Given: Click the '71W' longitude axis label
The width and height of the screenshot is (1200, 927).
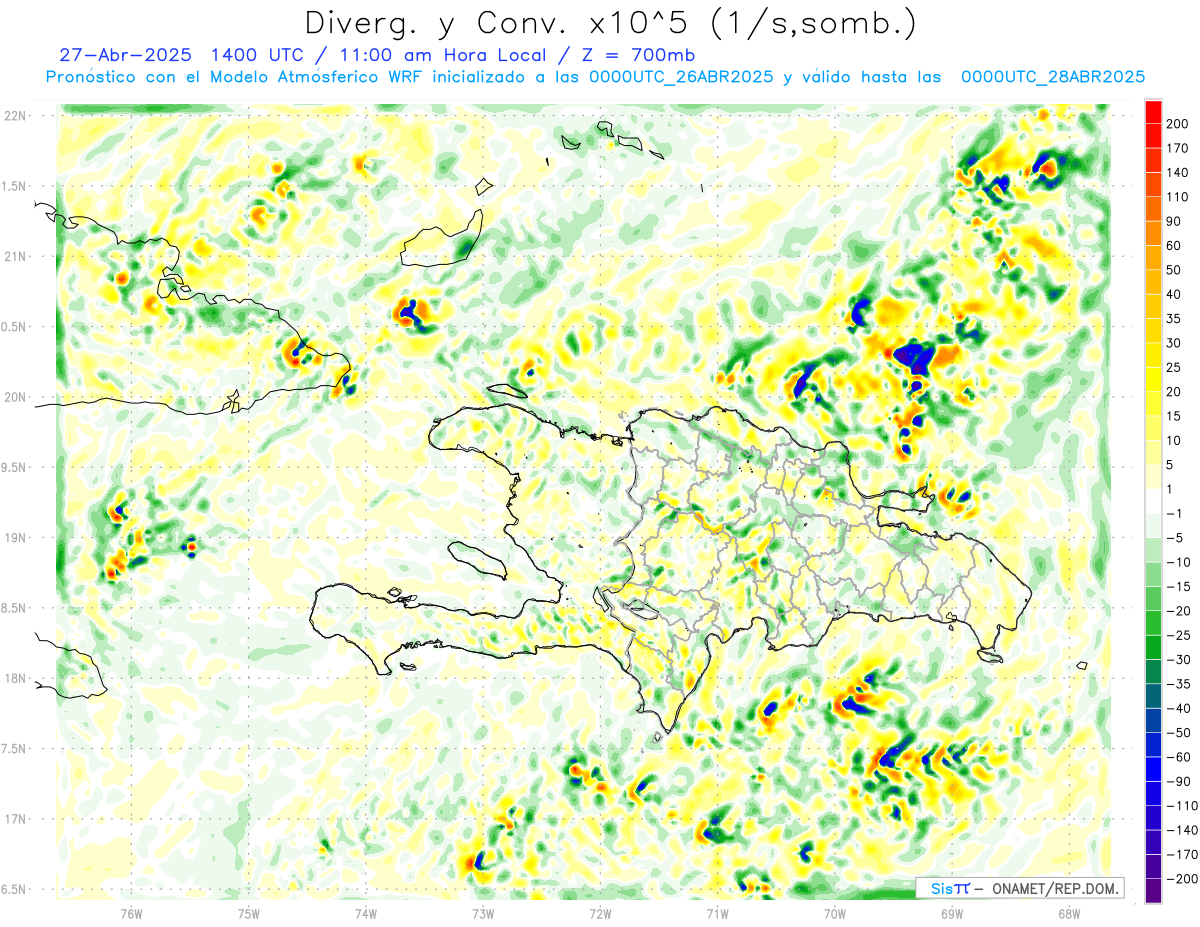Looking at the screenshot, I should 717,913.
